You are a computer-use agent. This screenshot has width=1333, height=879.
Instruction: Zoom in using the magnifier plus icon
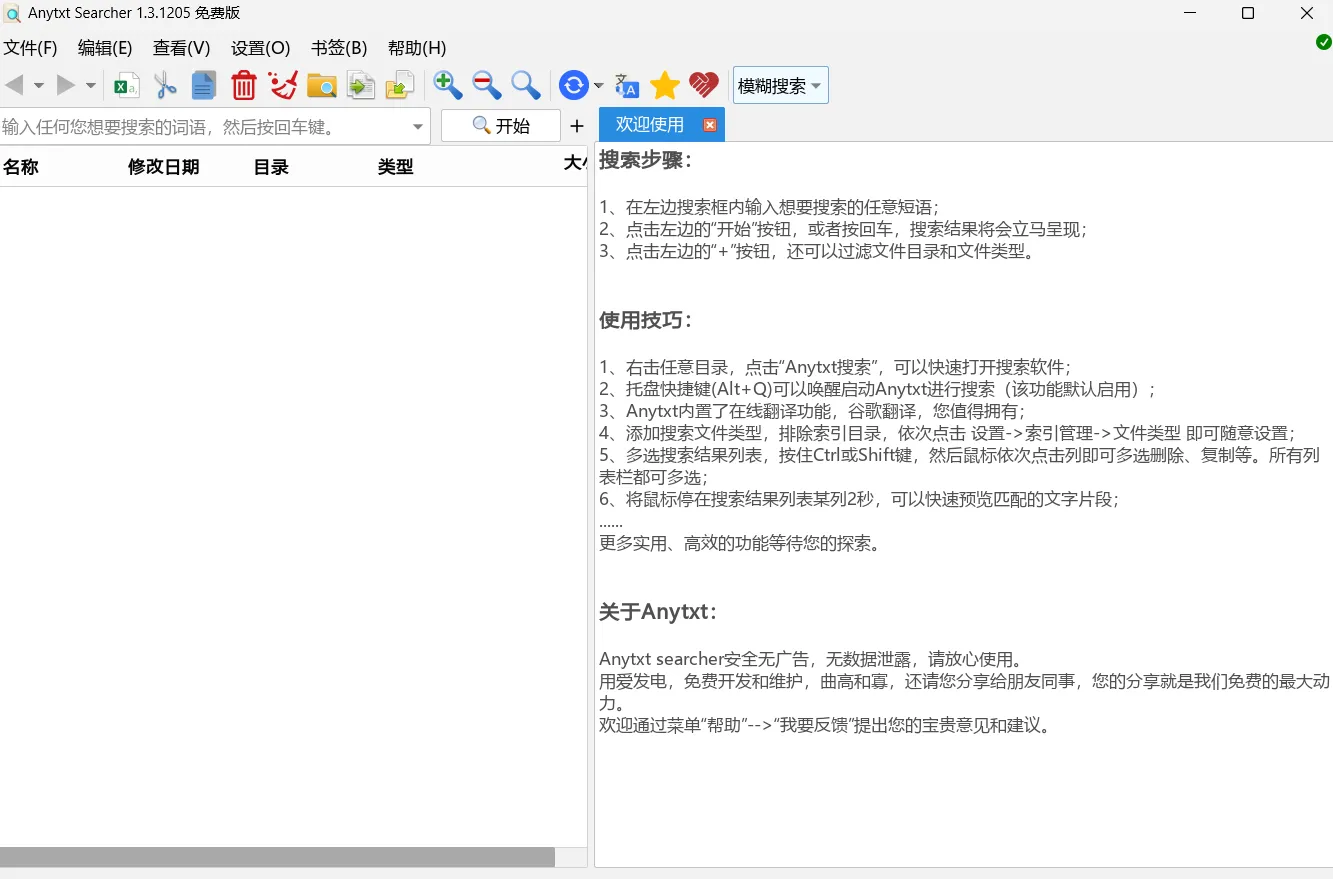447,85
